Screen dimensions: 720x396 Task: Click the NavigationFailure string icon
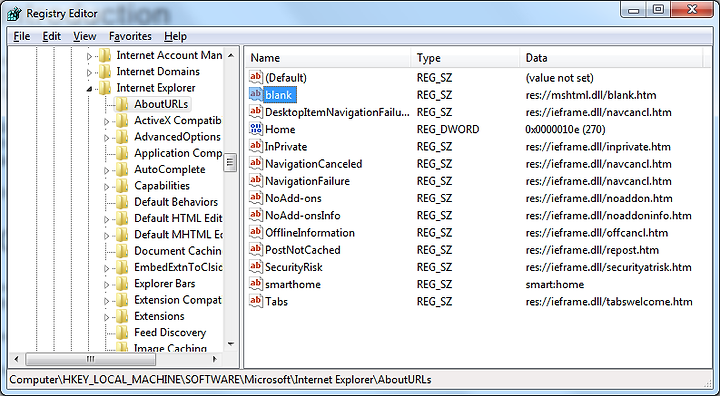[255, 181]
